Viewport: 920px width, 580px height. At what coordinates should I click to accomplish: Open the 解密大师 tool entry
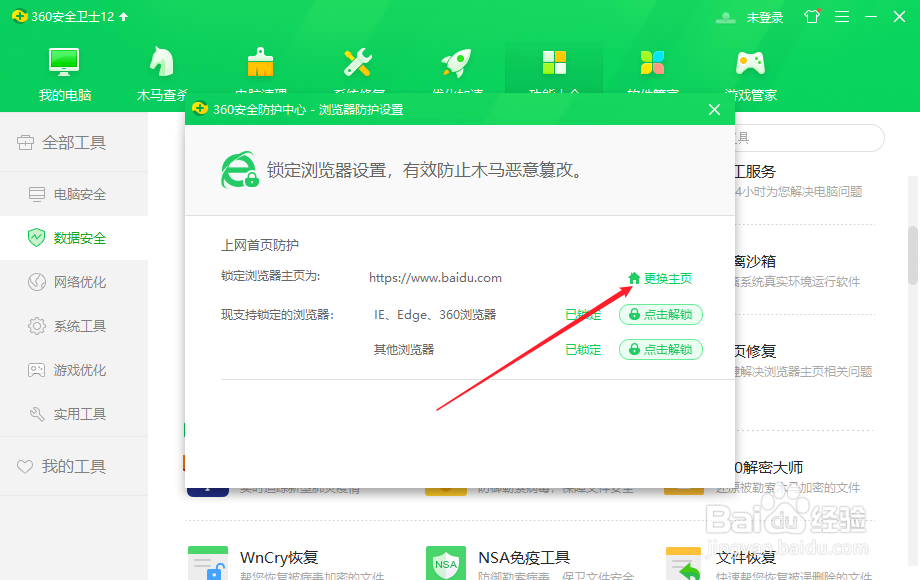(x=769, y=467)
